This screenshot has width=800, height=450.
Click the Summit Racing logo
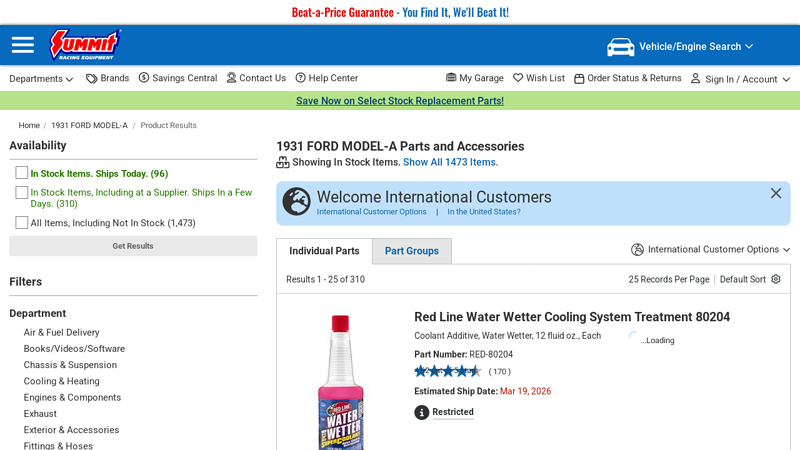(x=85, y=45)
